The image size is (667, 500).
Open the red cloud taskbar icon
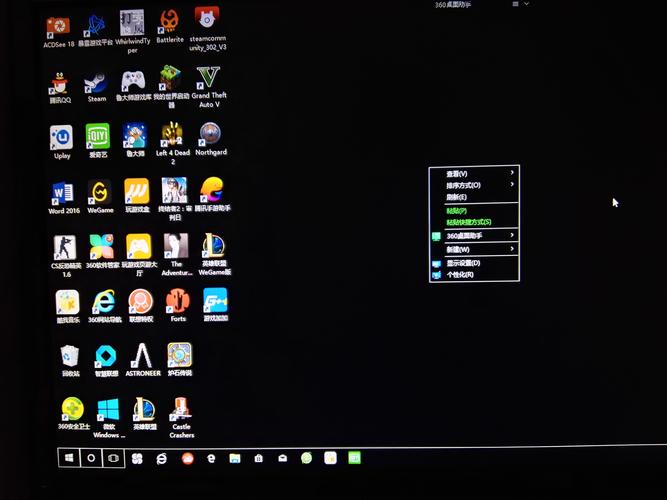[188, 458]
